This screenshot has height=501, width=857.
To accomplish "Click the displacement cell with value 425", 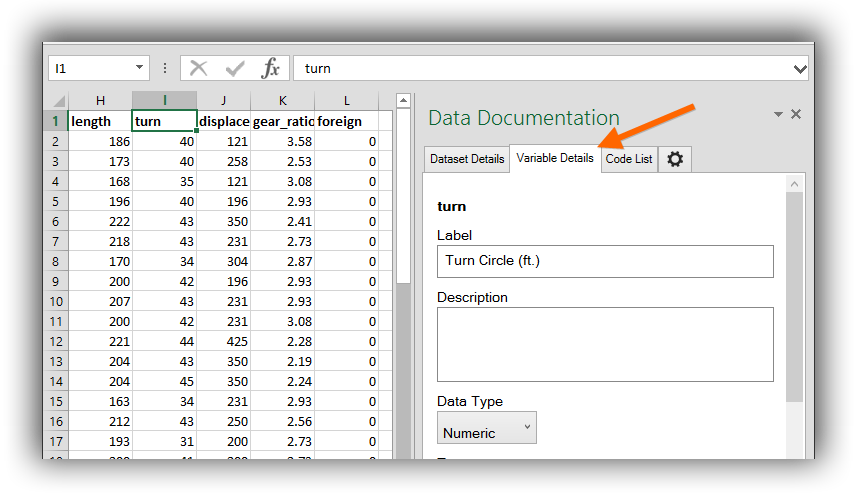I will pos(224,341).
